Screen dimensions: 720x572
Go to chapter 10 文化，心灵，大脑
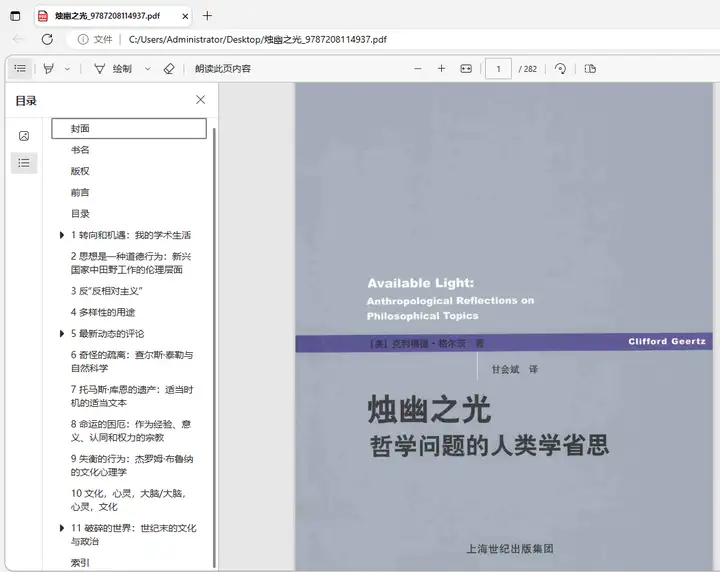point(128,500)
